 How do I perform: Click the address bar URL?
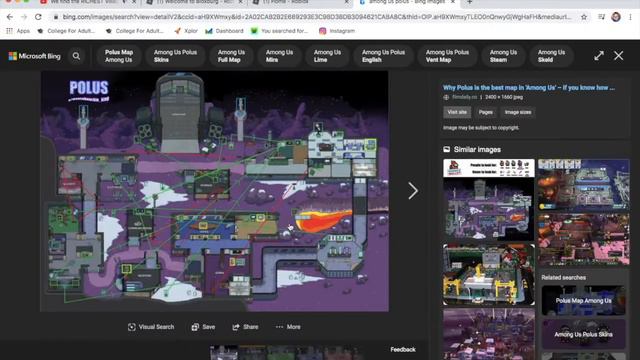(x=316, y=17)
